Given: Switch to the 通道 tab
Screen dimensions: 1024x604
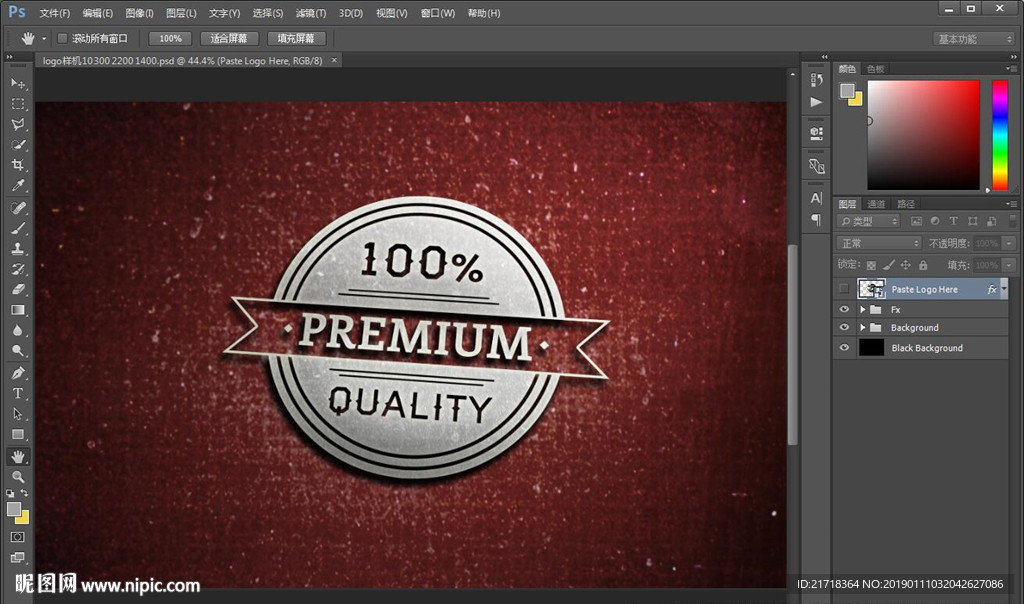Looking at the screenshot, I should coord(876,204).
